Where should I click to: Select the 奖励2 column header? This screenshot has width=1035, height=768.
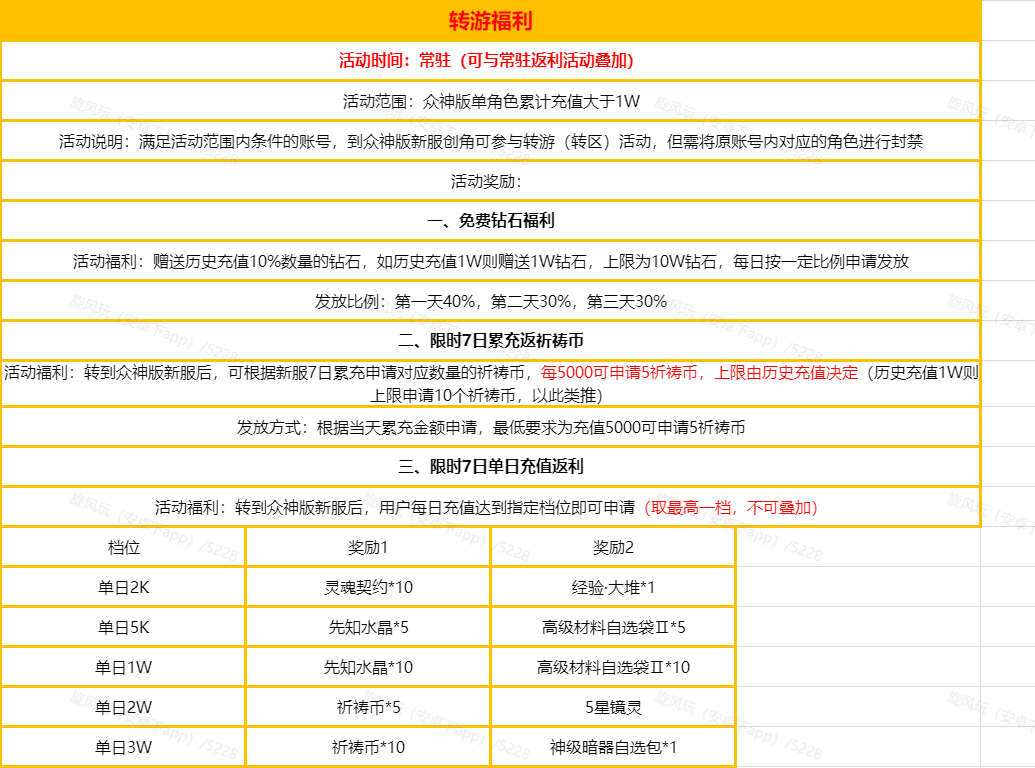(x=613, y=548)
